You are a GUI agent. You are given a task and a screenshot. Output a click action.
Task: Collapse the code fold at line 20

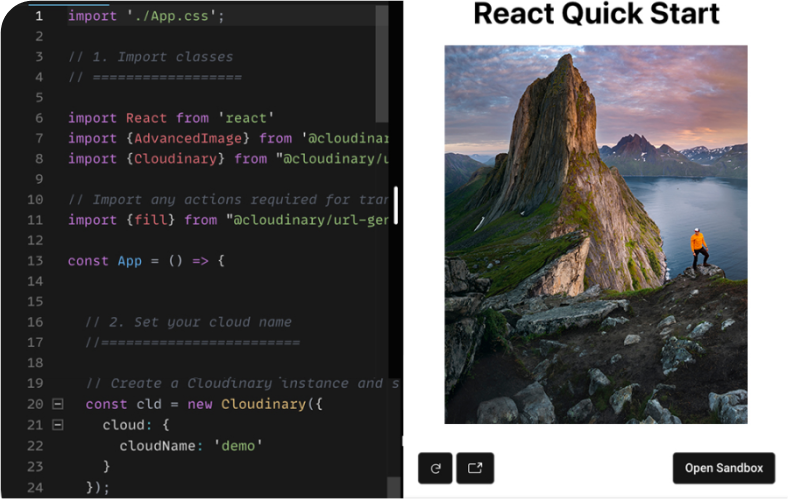(x=57, y=404)
